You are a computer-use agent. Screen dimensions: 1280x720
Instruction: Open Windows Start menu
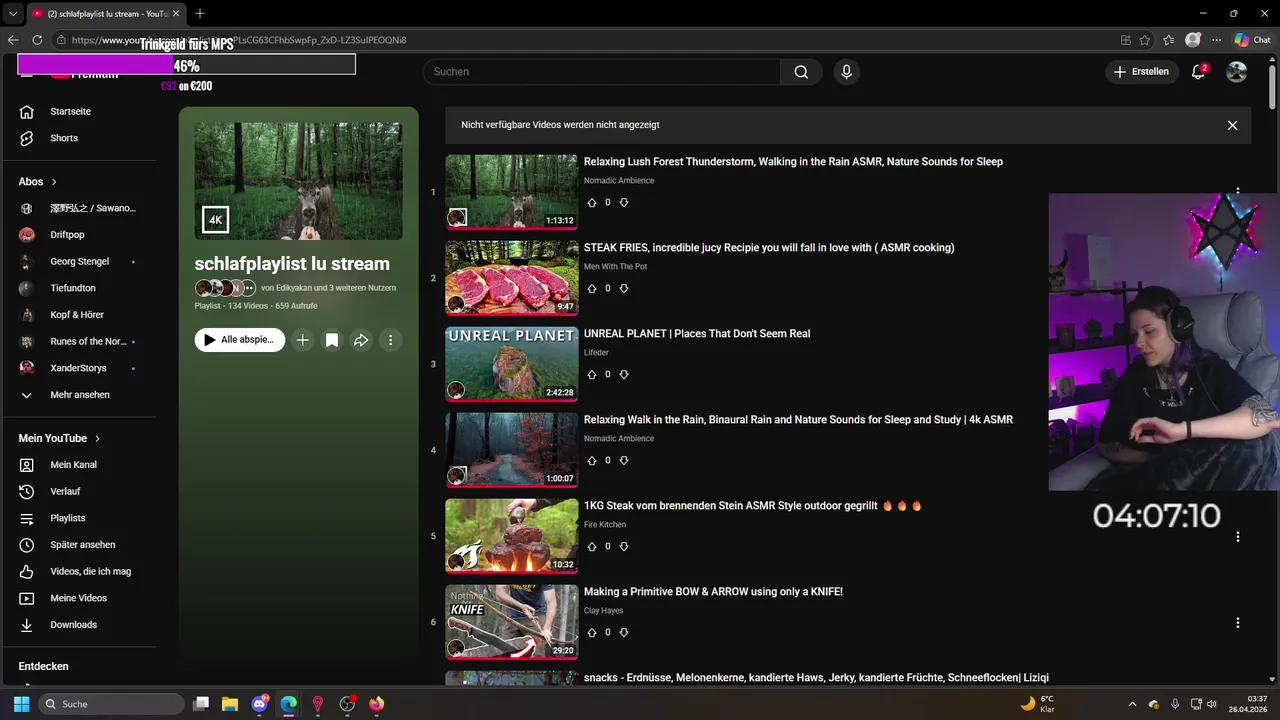coord(21,704)
